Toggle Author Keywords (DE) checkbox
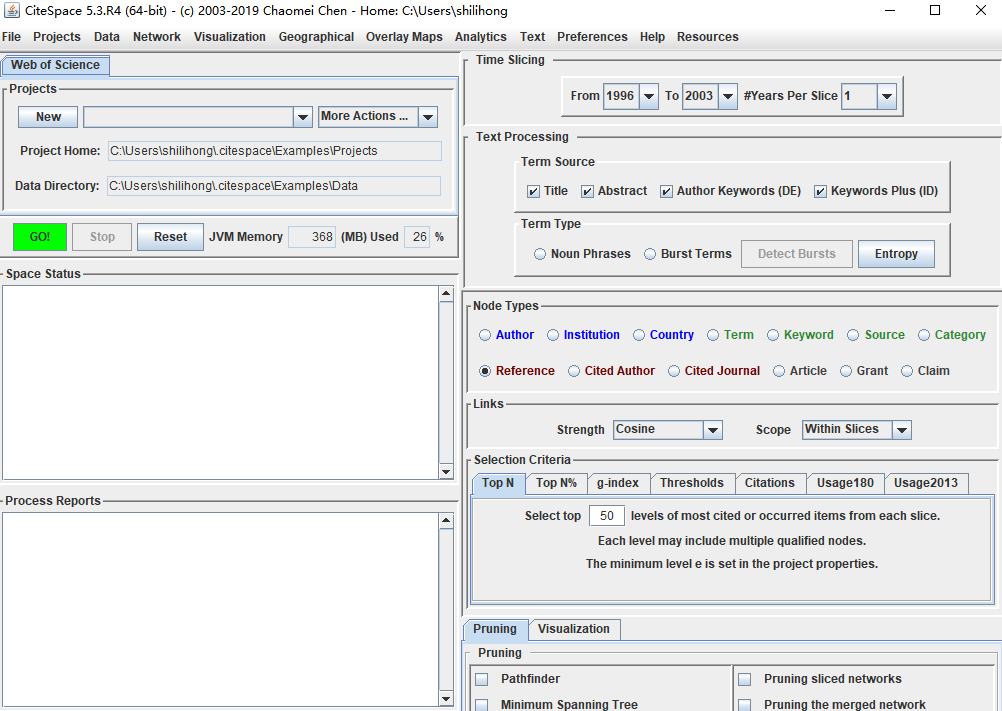The width and height of the screenshot is (1002, 711). pos(667,191)
